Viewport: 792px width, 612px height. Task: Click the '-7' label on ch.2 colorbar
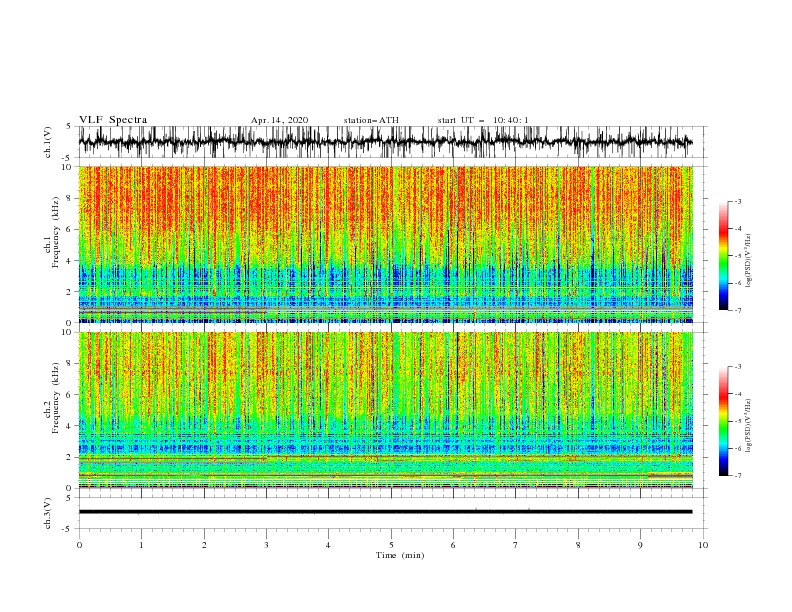(x=737, y=476)
